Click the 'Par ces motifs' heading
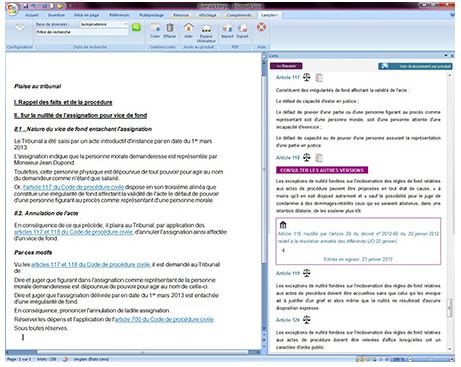The width and height of the screenshot is (461, 367). pyautogui.click(x=33, y=252)
